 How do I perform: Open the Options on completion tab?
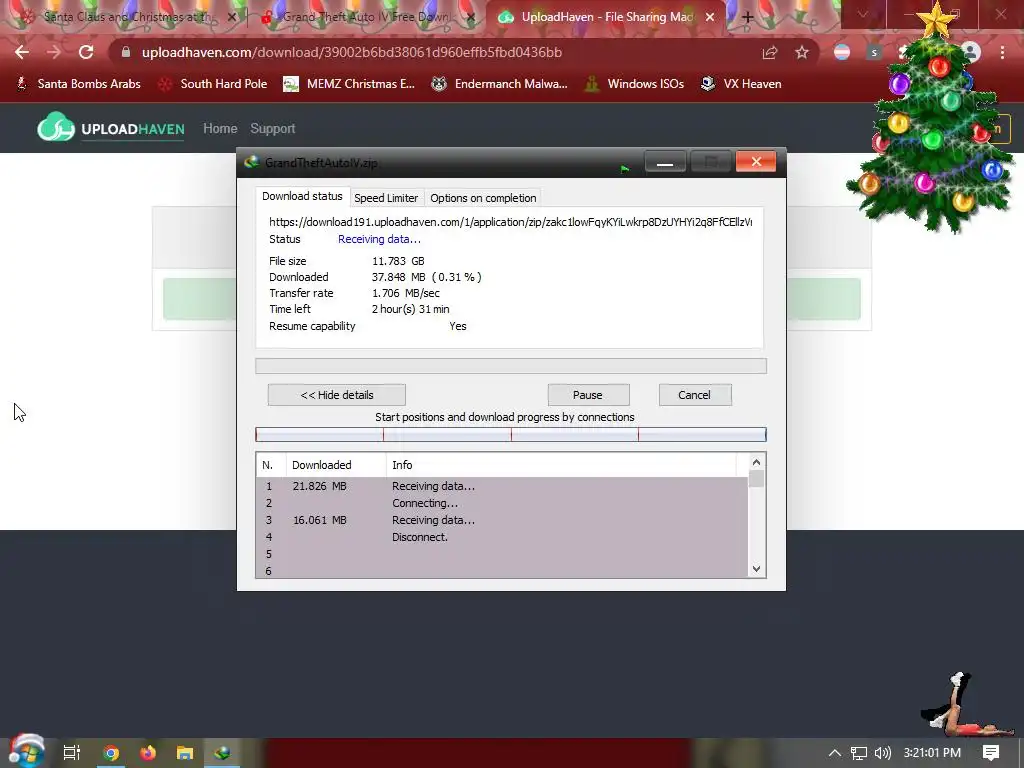483,198
